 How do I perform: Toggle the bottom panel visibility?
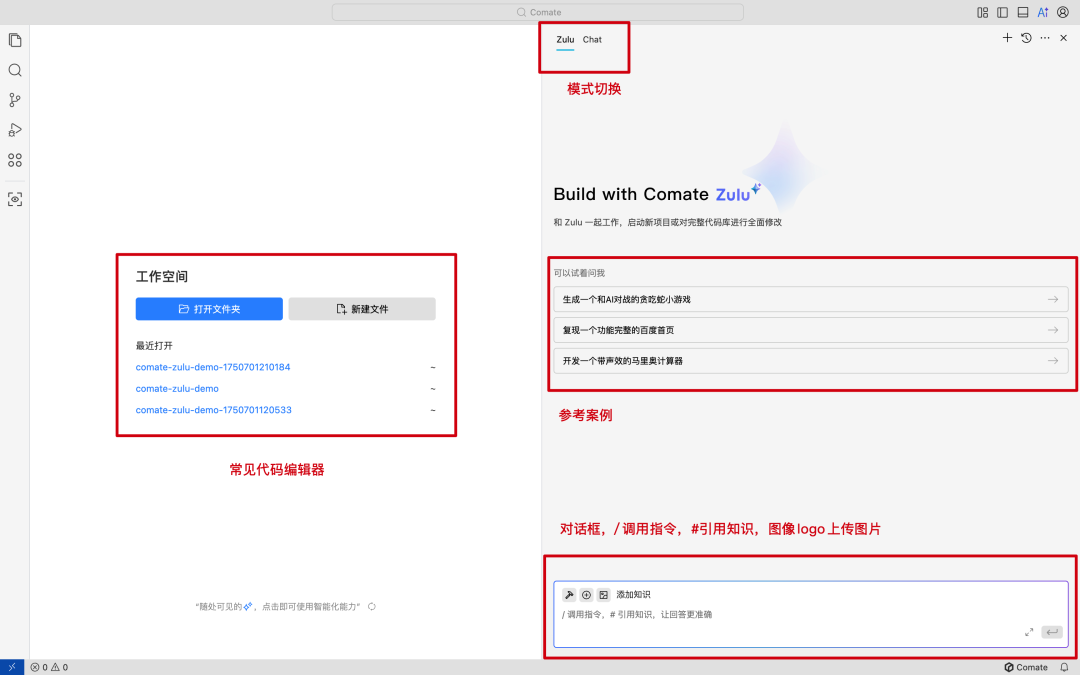pos(1023,12)
